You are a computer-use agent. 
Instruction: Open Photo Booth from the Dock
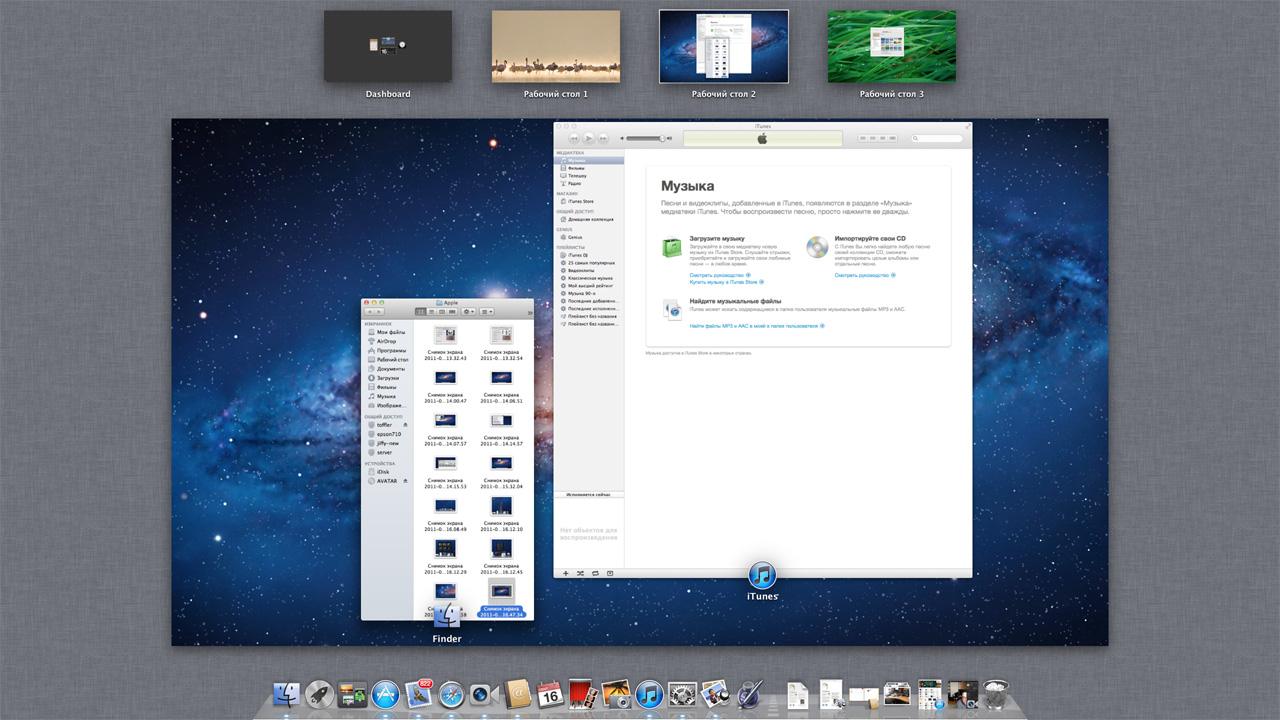click(582, 695)
